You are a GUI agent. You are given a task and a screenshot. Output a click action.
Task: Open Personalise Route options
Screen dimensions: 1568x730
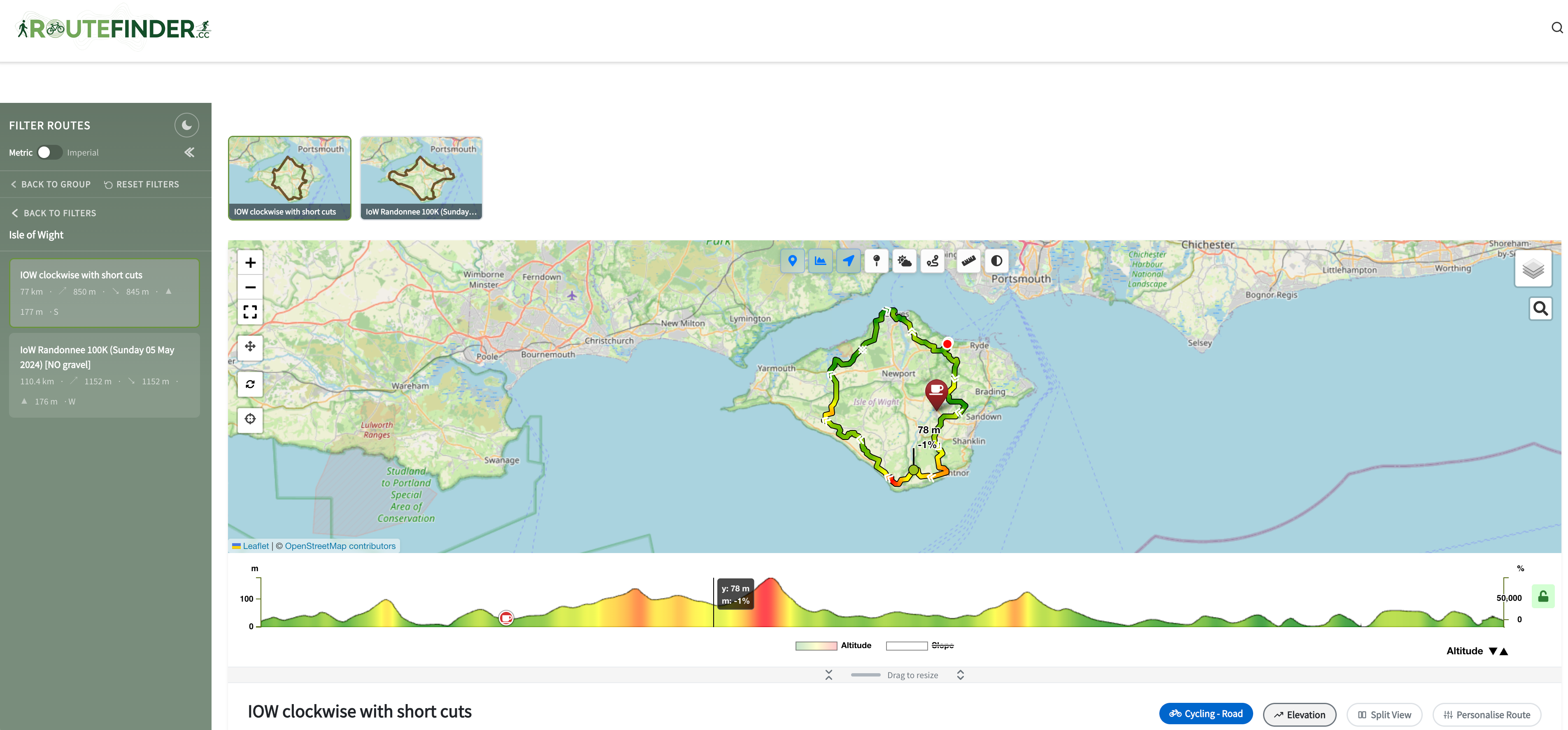pos(1487,715)
